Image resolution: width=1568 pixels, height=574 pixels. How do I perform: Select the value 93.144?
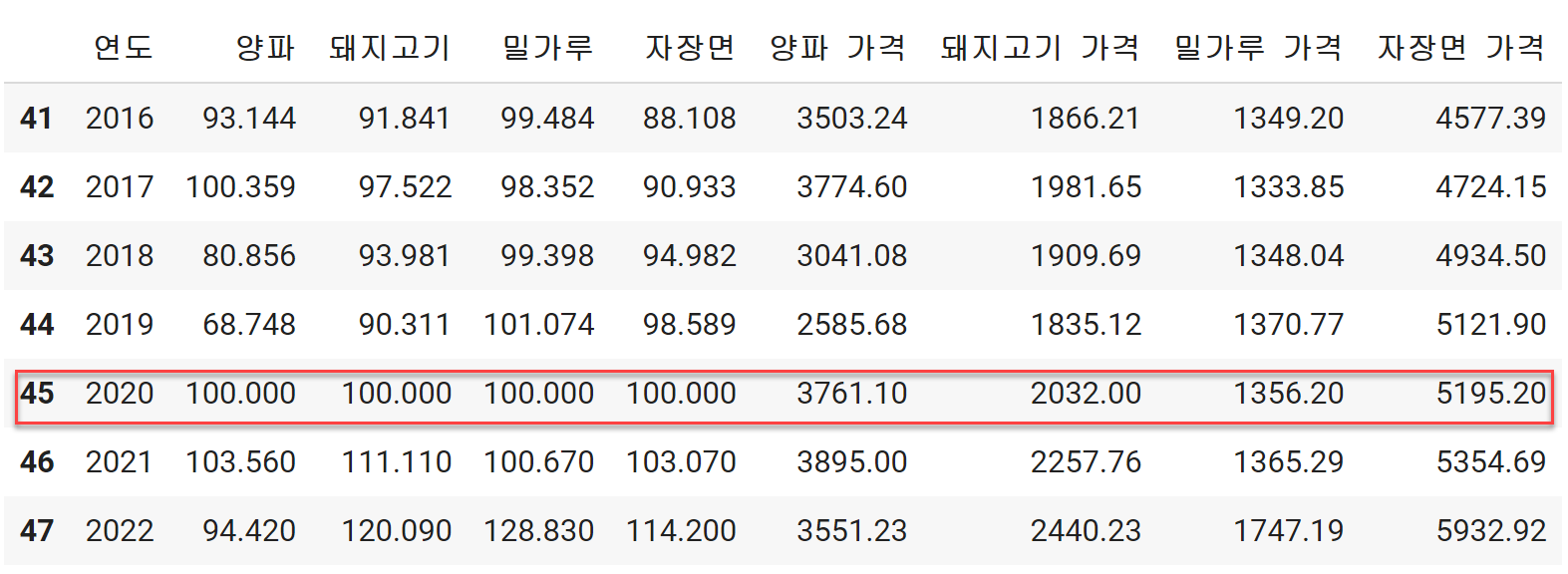249,119
